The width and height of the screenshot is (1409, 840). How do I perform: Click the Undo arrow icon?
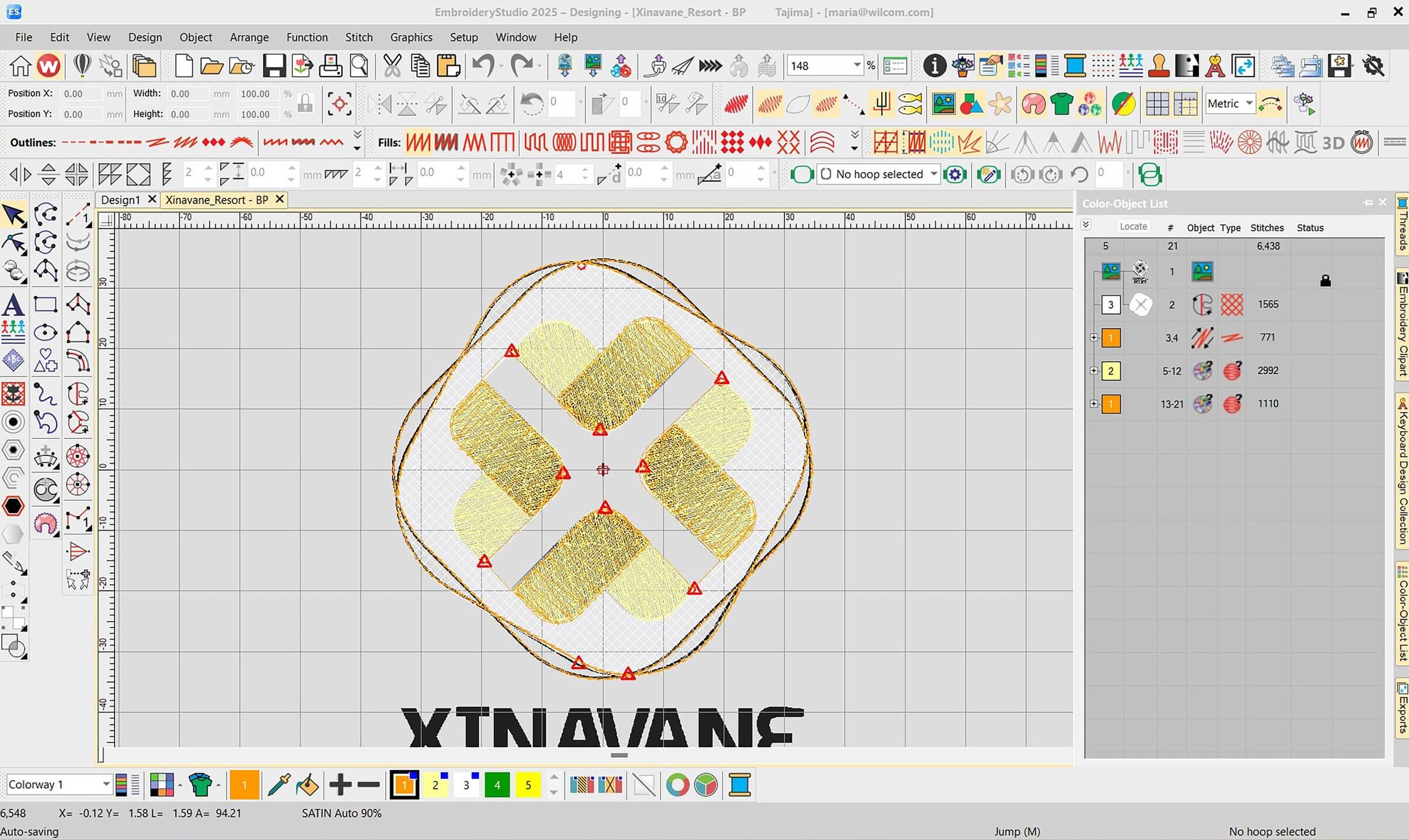pos(483,66)
